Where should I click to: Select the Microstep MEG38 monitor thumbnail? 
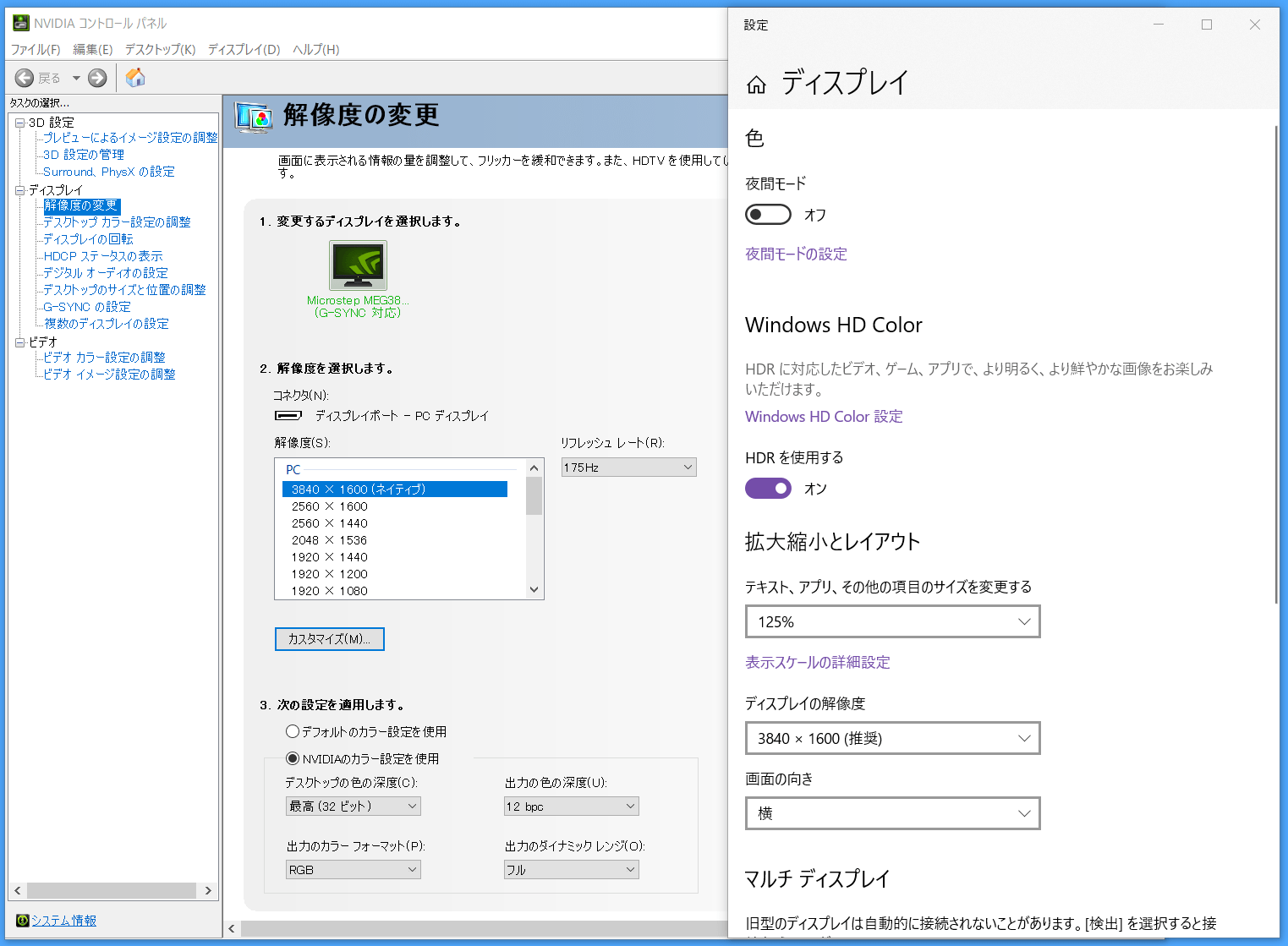point(358,265)
